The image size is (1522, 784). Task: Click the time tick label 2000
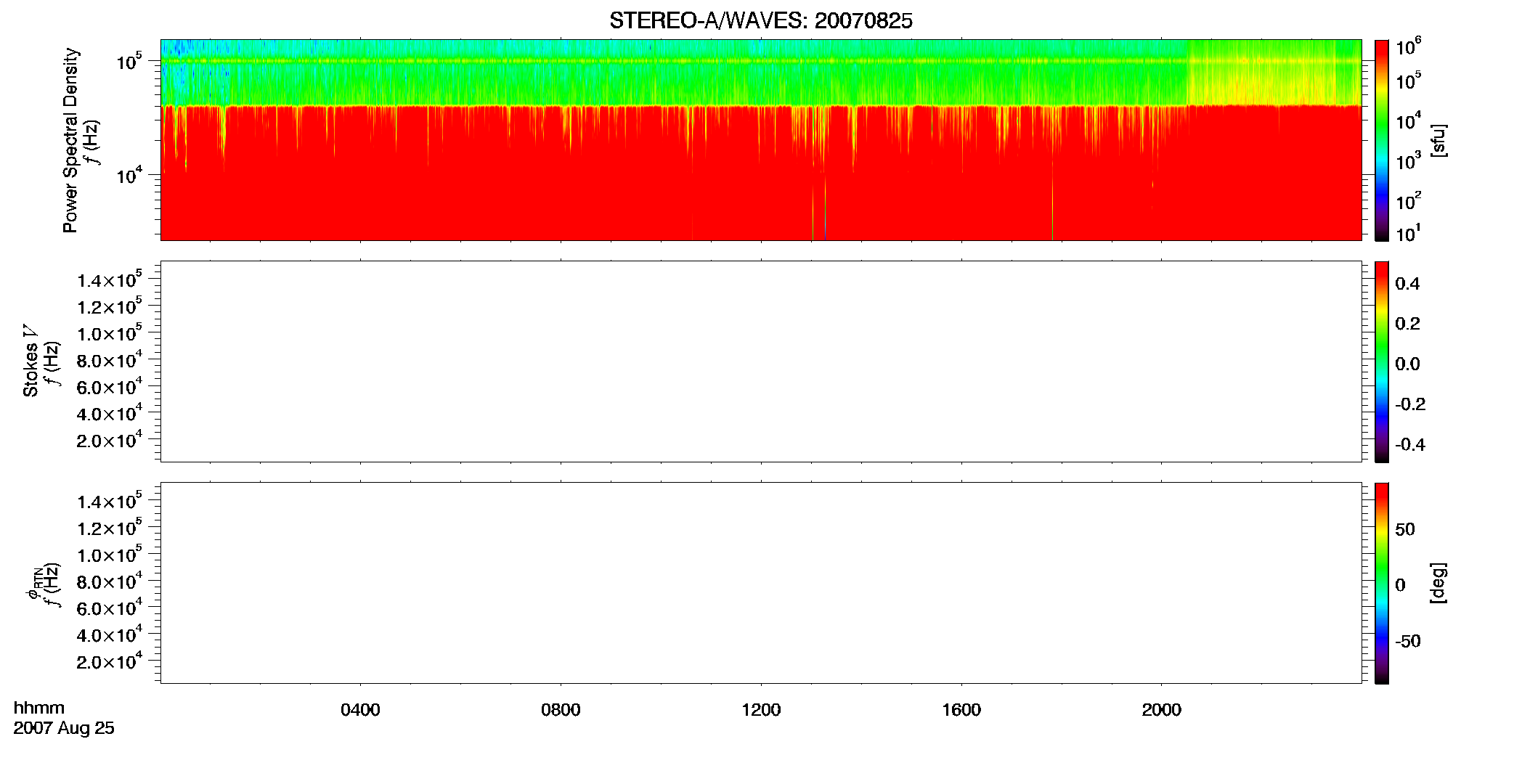pos(1161,710)
